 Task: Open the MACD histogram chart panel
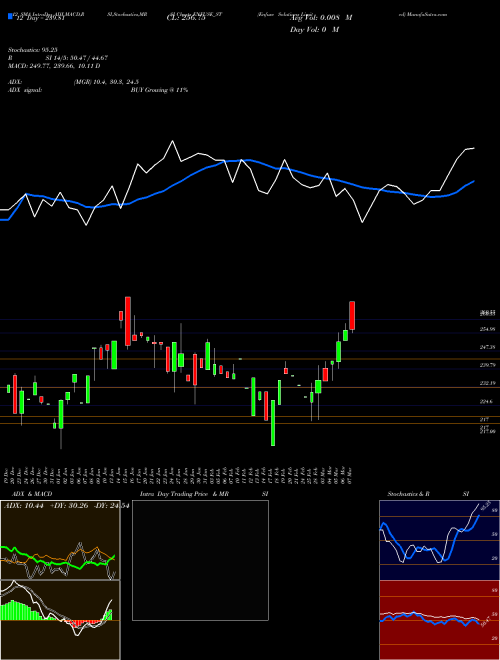60,620
